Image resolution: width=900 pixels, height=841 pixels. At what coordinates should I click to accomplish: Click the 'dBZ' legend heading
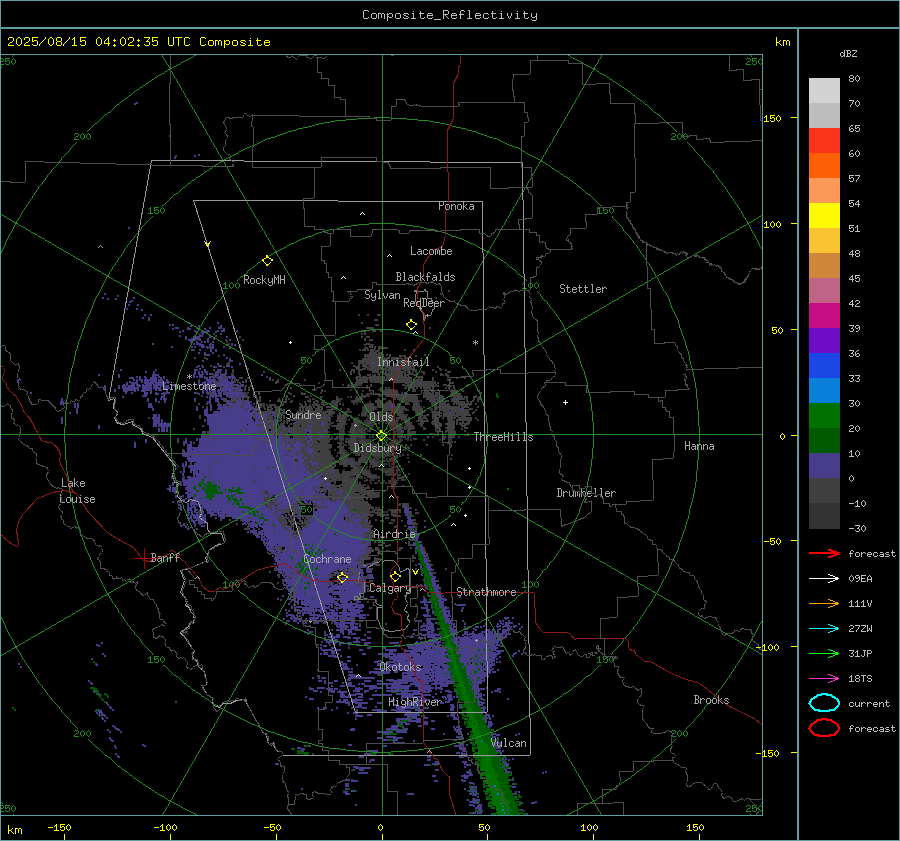[x=848, y=54]
